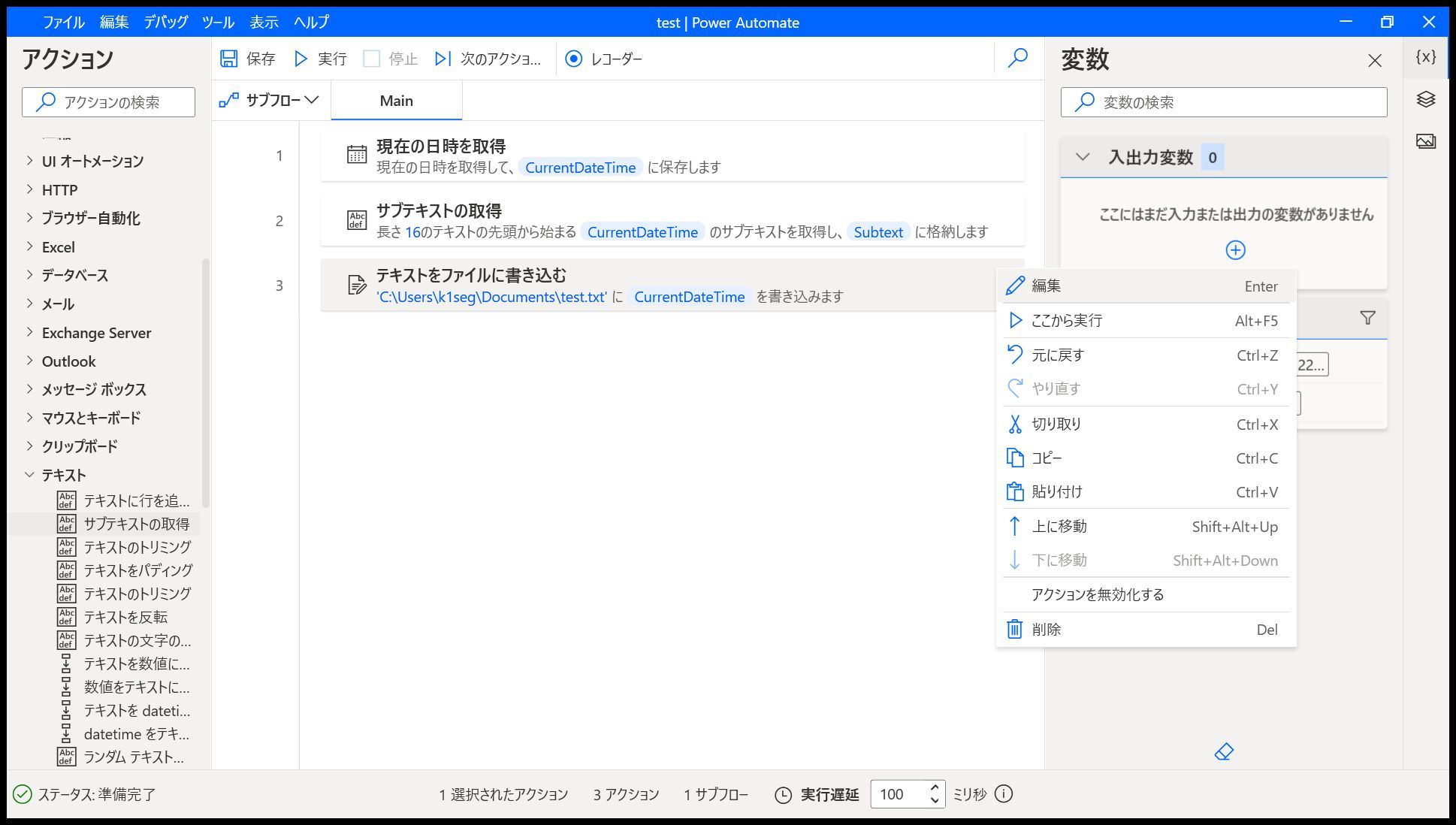
Task: Click CurrentDateTime variable in step 1
Action: [580, 168]
